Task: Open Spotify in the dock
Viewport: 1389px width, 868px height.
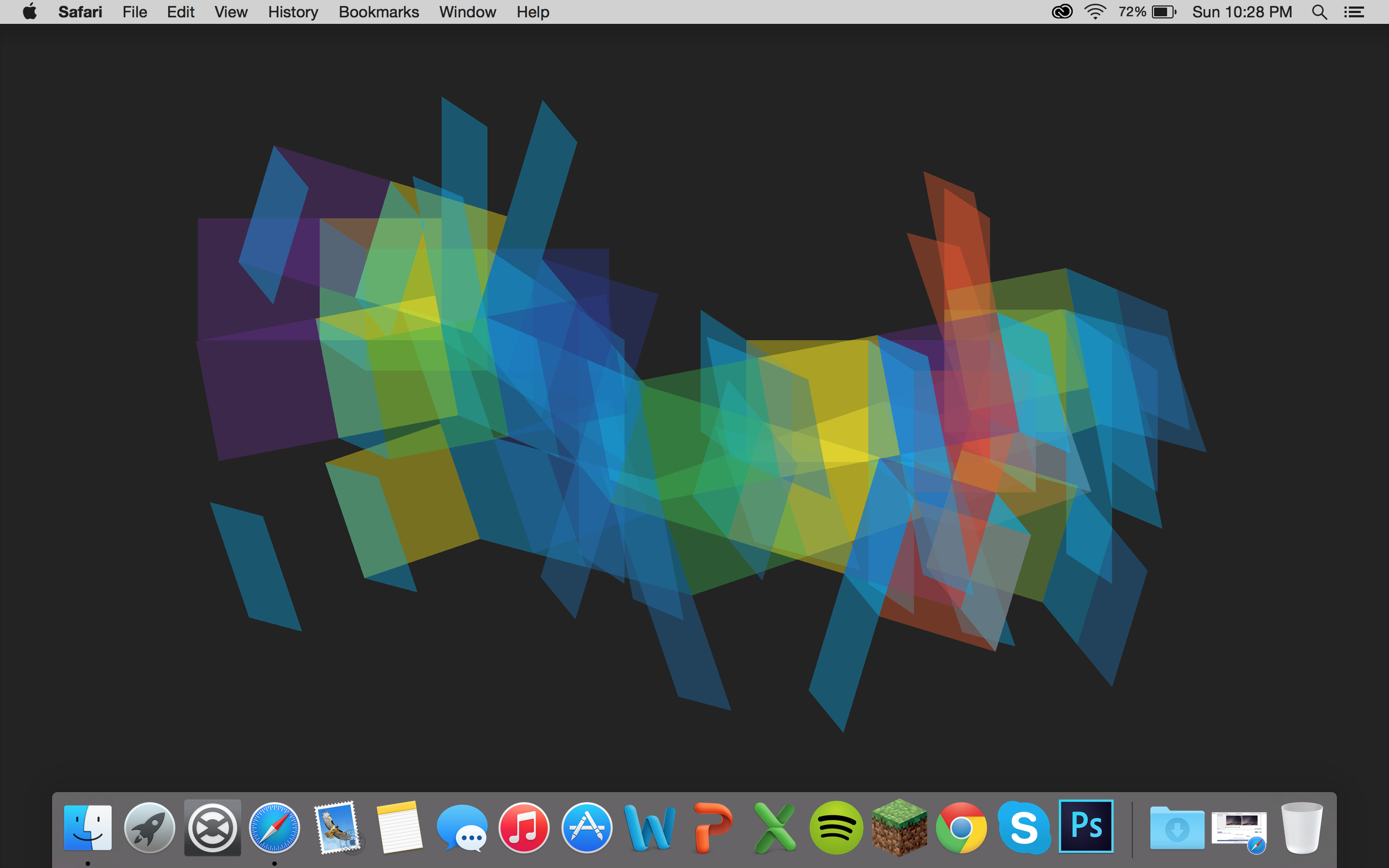Action: (x=836, y=827)
